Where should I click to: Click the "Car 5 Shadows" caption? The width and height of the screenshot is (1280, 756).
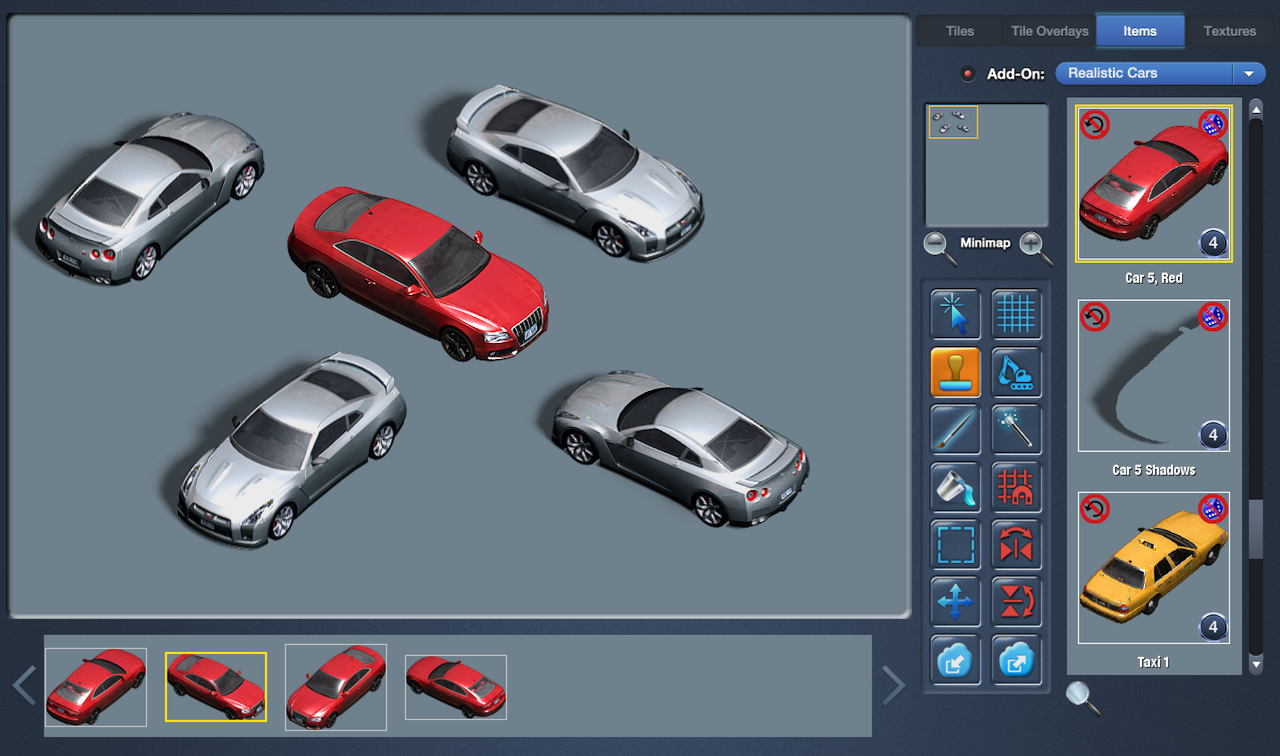[1154, 470]
